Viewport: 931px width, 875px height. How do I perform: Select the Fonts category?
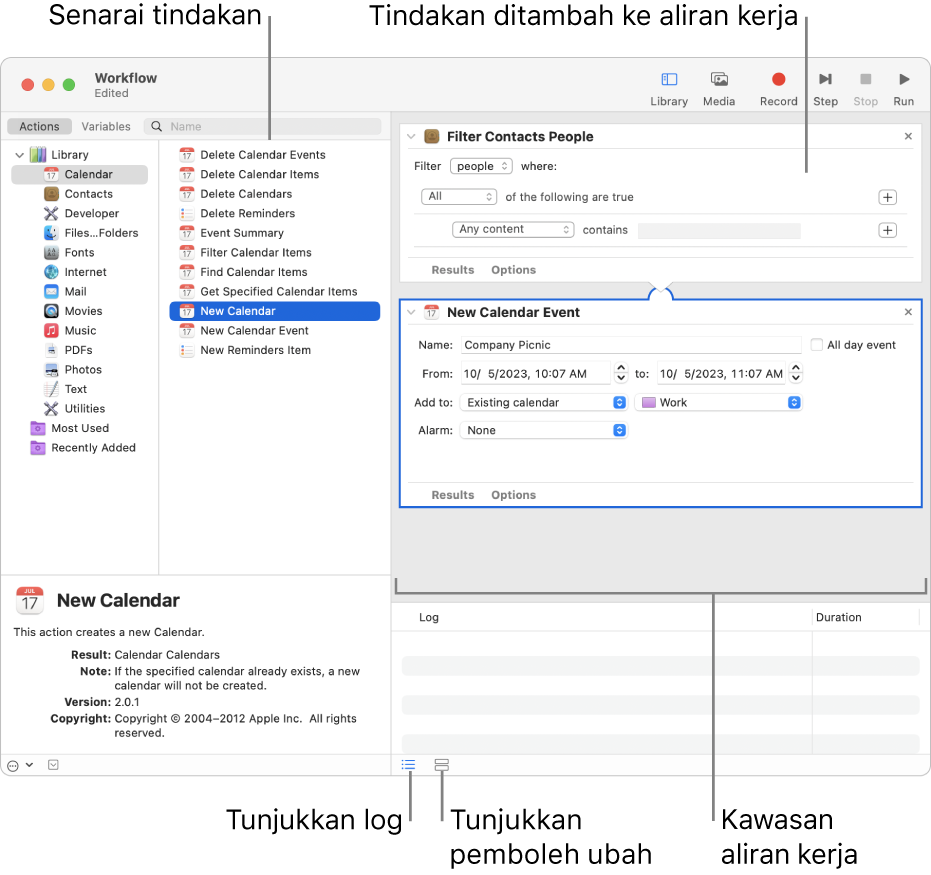click(80, 252)
